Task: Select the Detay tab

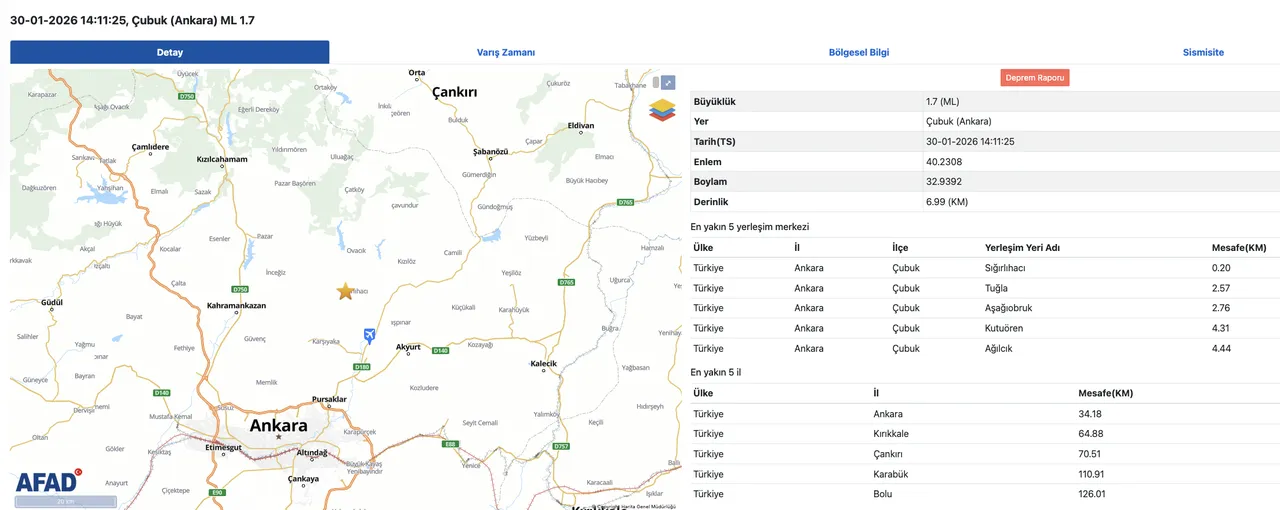Action: tap(170, 52)
